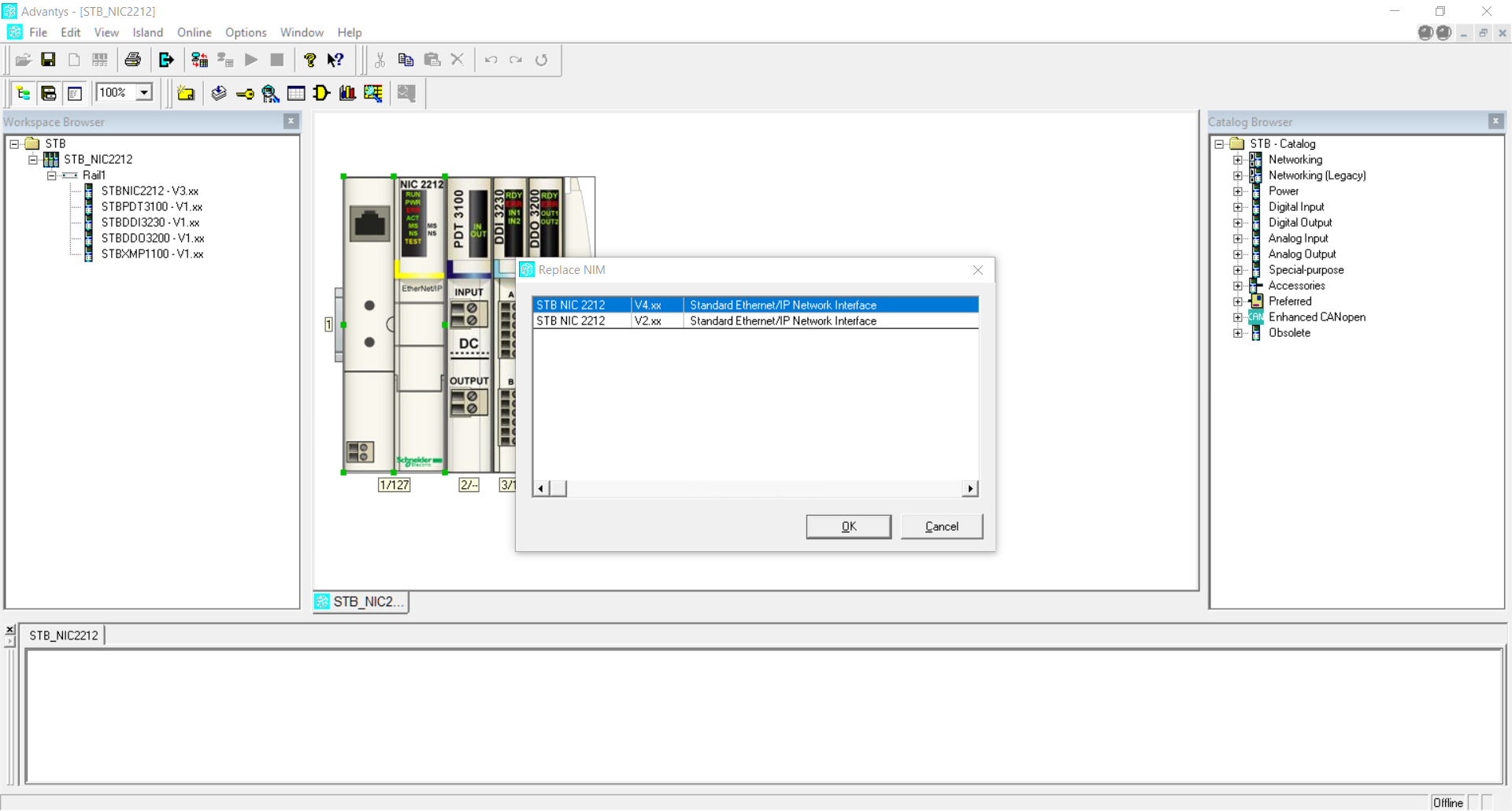This screenshot has height=811, width=1512.
Task: Click the PDT 3100 module image
Action: pyautogui.click(x=469, y=324)
